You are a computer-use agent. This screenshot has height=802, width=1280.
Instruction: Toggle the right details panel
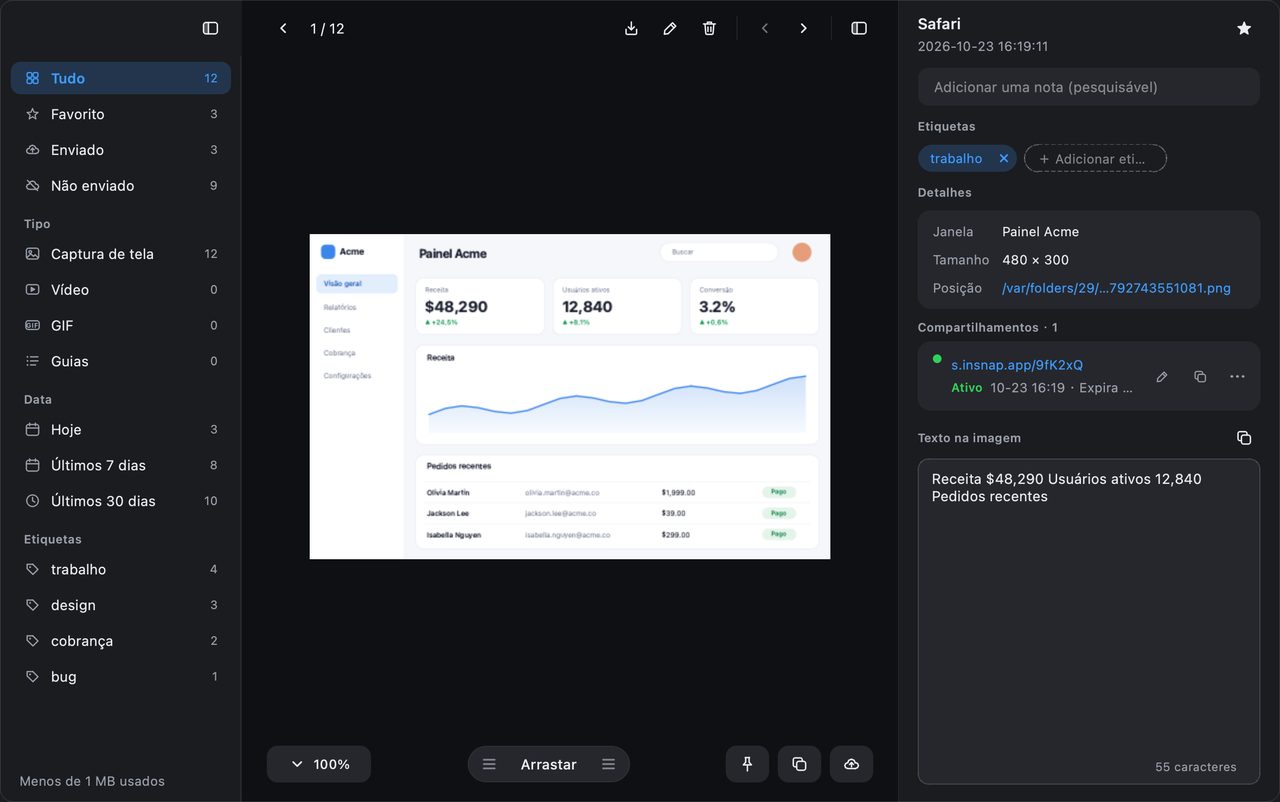859,29
